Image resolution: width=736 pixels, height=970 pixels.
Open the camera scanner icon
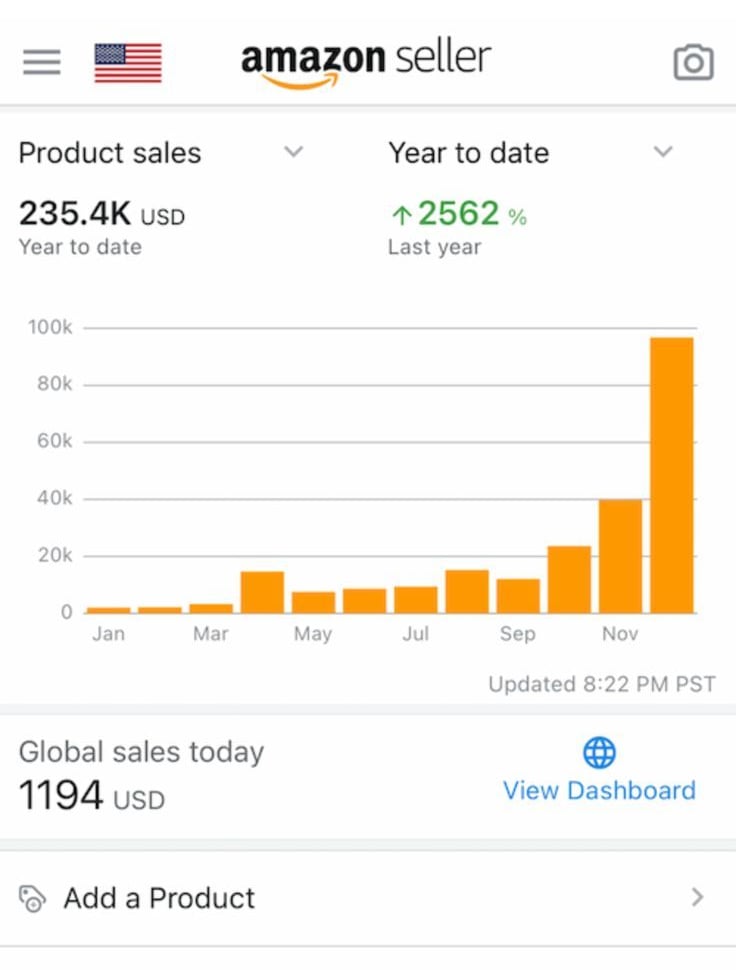point(693,63)
